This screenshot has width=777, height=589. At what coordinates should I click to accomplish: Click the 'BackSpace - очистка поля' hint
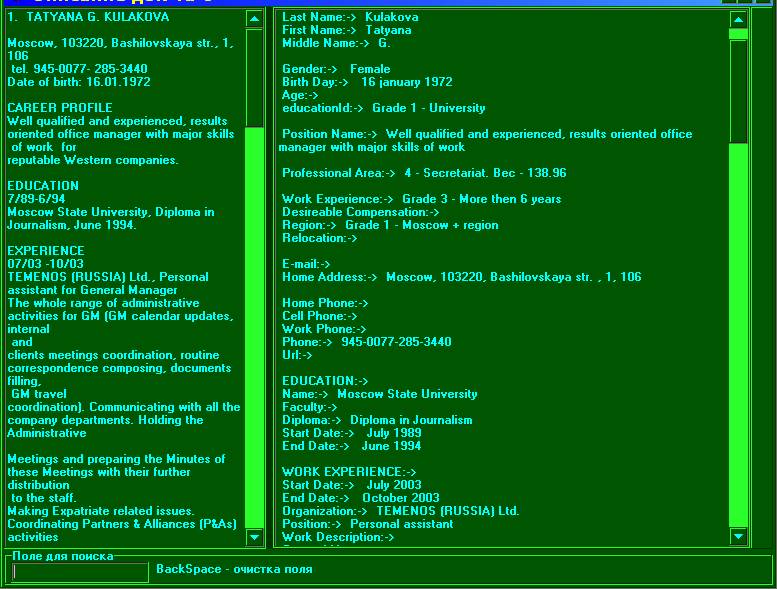pos(234,569)
